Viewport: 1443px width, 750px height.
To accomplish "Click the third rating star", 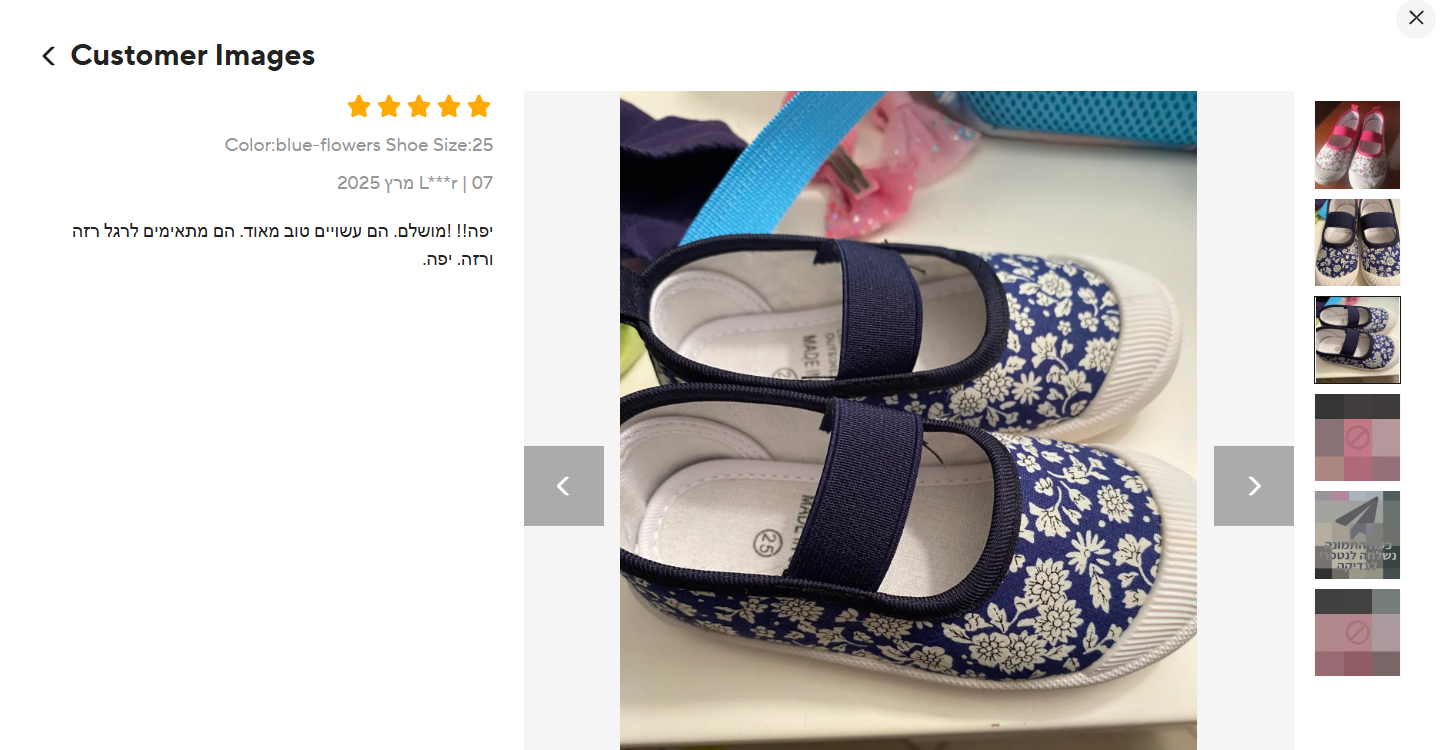I will click(419, 106).
